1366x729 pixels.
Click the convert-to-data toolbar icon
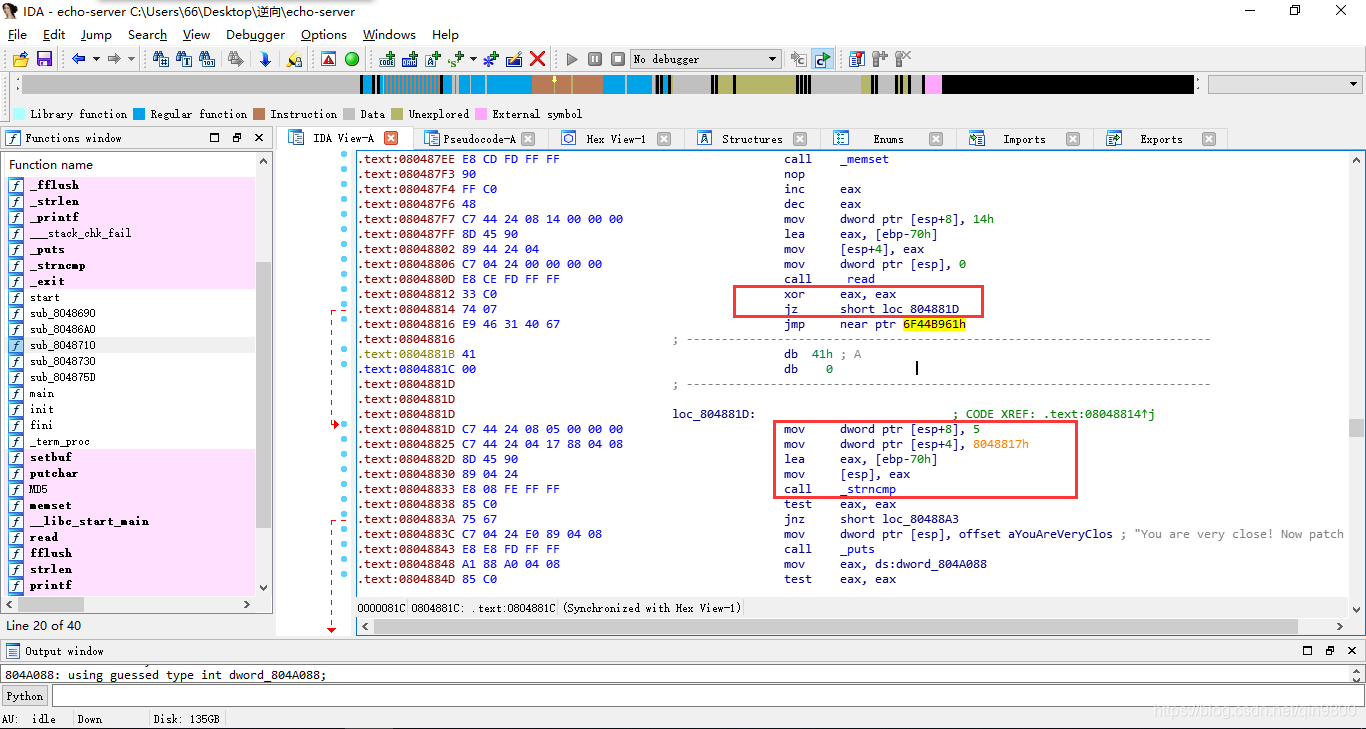point(410,59)
